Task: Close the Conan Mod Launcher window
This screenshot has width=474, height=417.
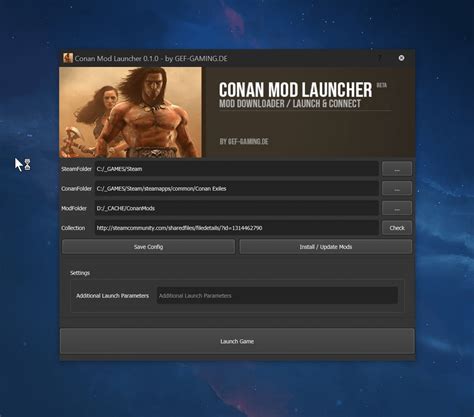Action: [401, 58]
